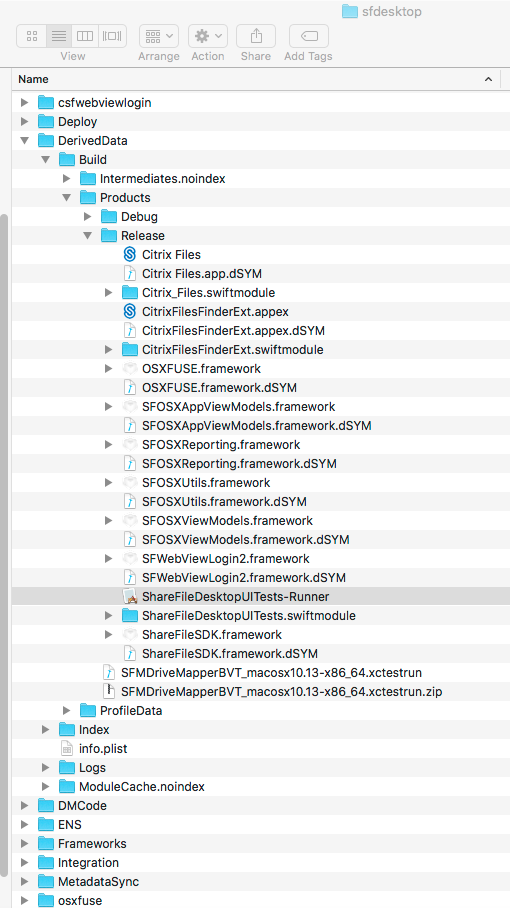Switch to cover flow view

[x=112, y=36]
